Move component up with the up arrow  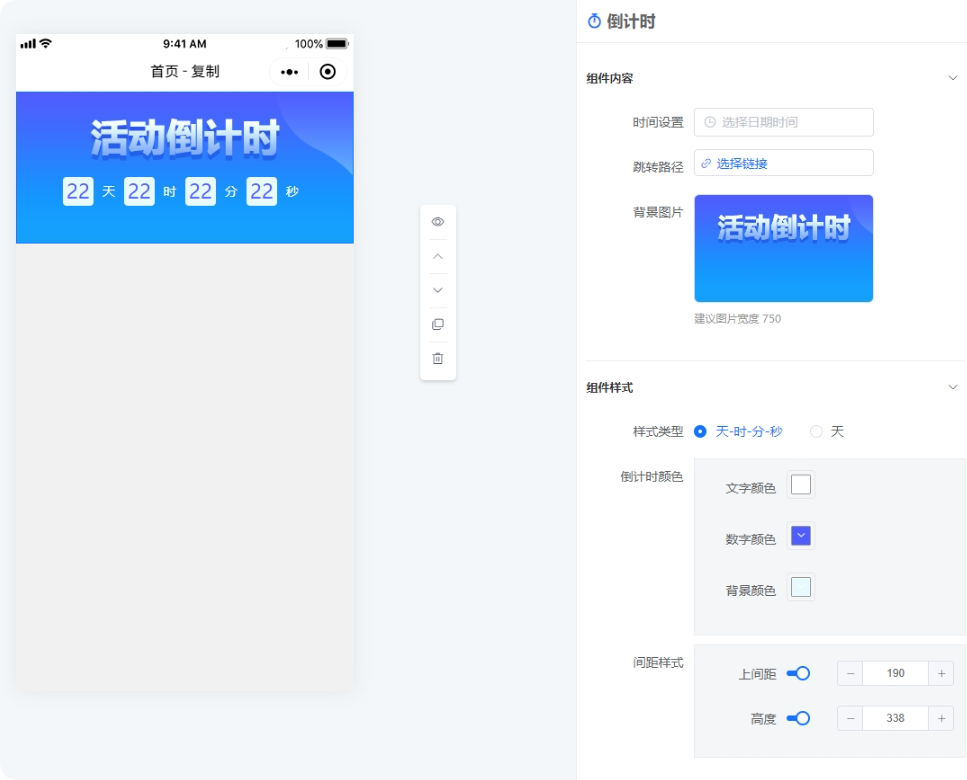(x=437, y=257)
